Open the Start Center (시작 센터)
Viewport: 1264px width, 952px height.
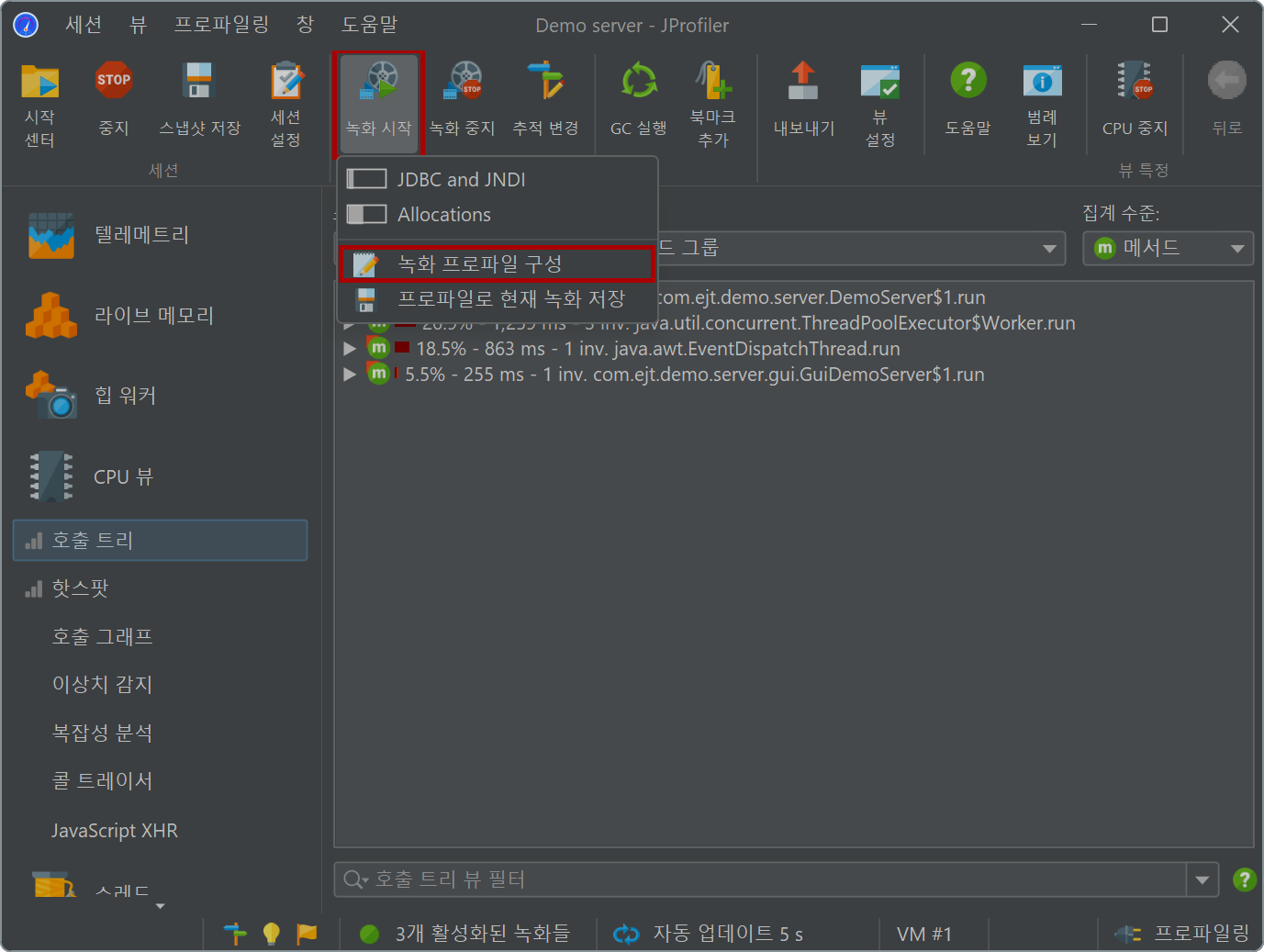pyautogui.click(x=39, y=105)
